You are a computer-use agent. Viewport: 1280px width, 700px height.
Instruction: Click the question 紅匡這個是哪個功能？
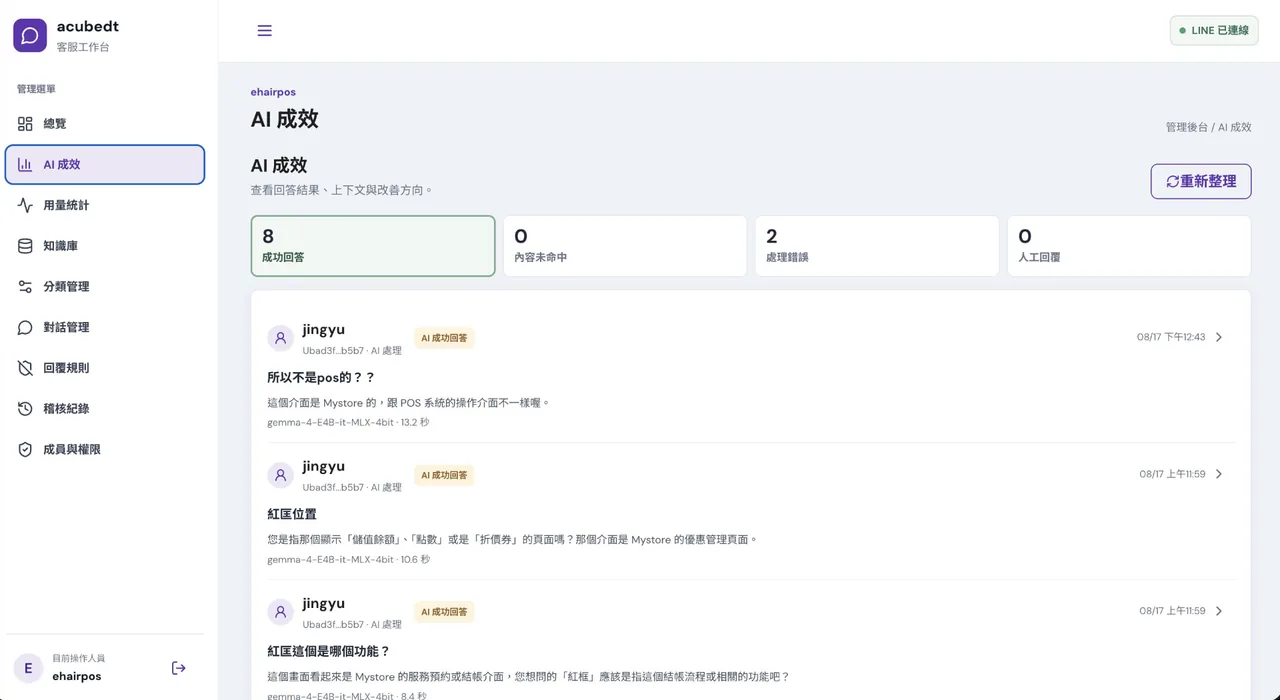point(329,651)
